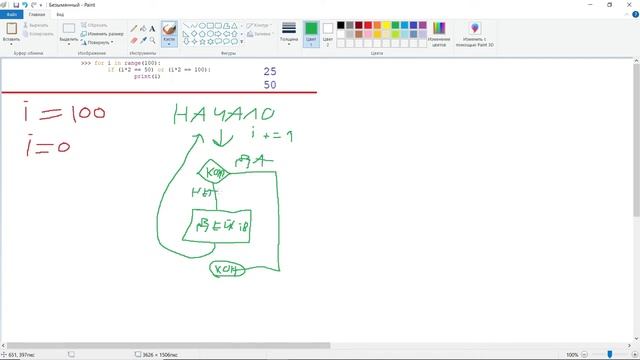
Task: Pick the Triangle shape
Action: 234,26
